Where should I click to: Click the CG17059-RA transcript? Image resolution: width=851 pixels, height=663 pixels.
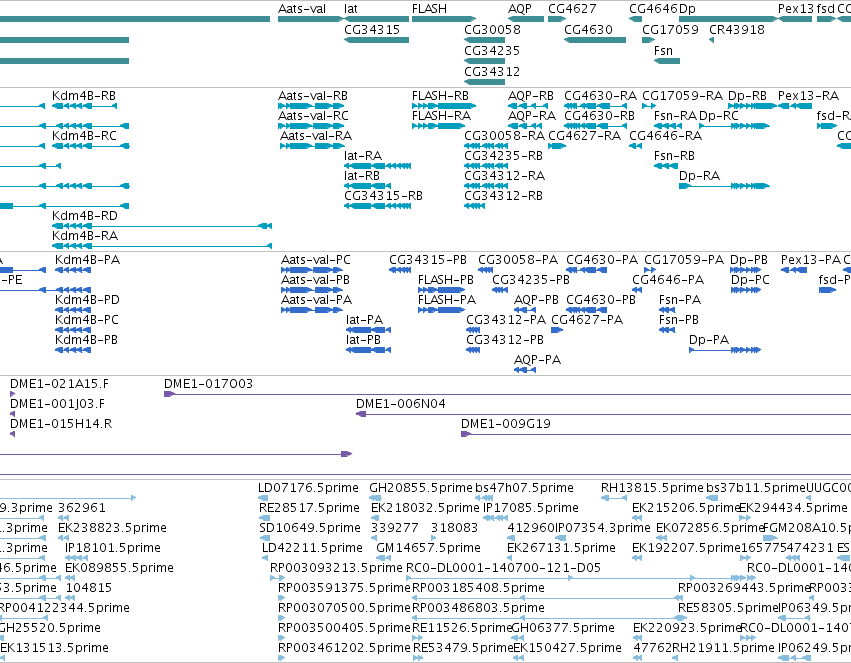coord(649,106)
